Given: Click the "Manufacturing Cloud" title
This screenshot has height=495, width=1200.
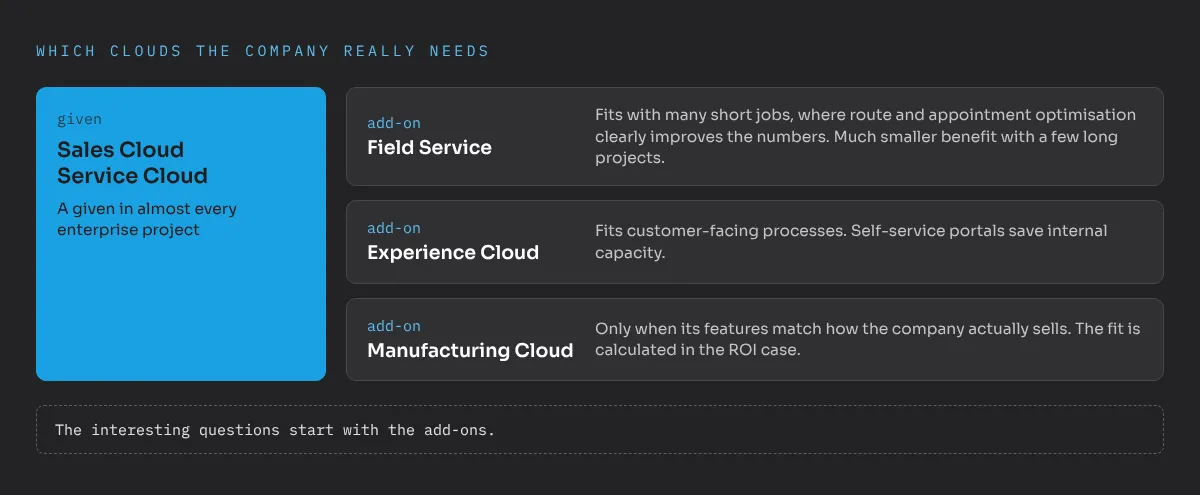Looking at the screenshot, I should click(470, 351).
